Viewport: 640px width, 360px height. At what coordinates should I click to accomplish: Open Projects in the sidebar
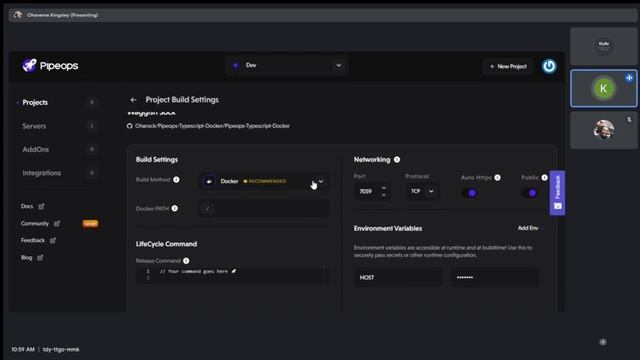coord(35,102)
